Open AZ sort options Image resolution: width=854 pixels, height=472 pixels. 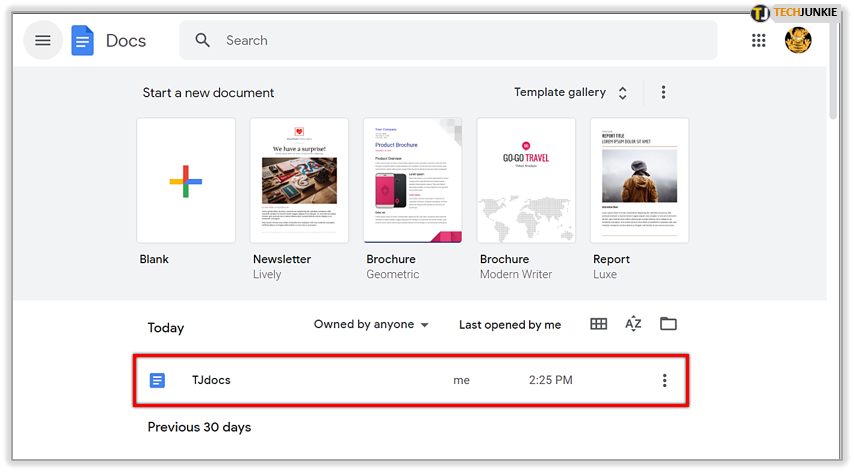[633, 324]
